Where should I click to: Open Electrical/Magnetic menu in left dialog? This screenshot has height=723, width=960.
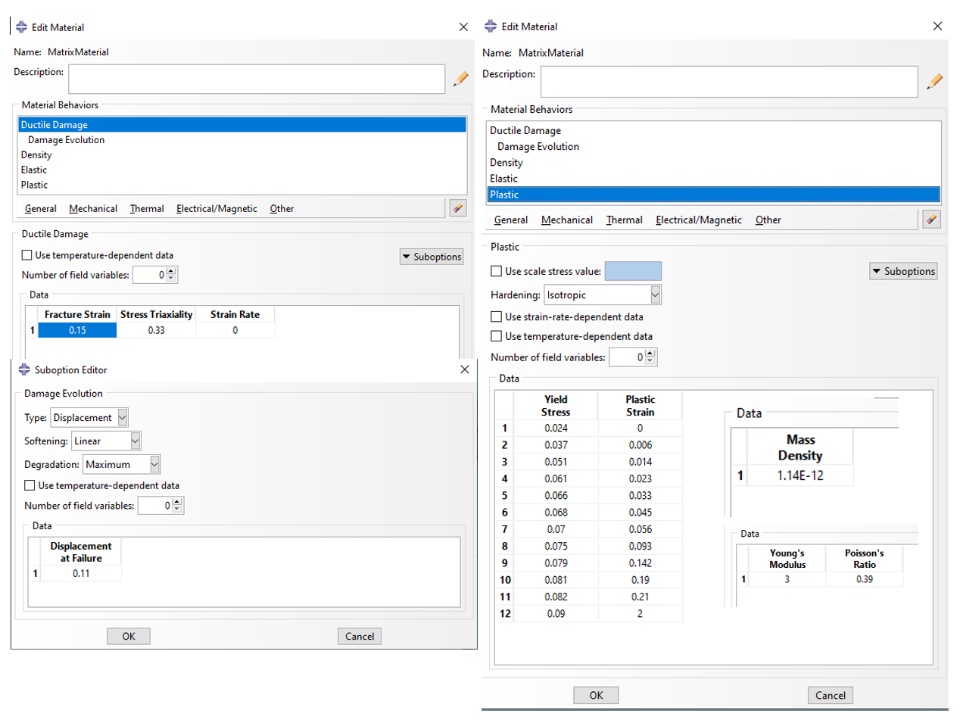tap(217, 209)
